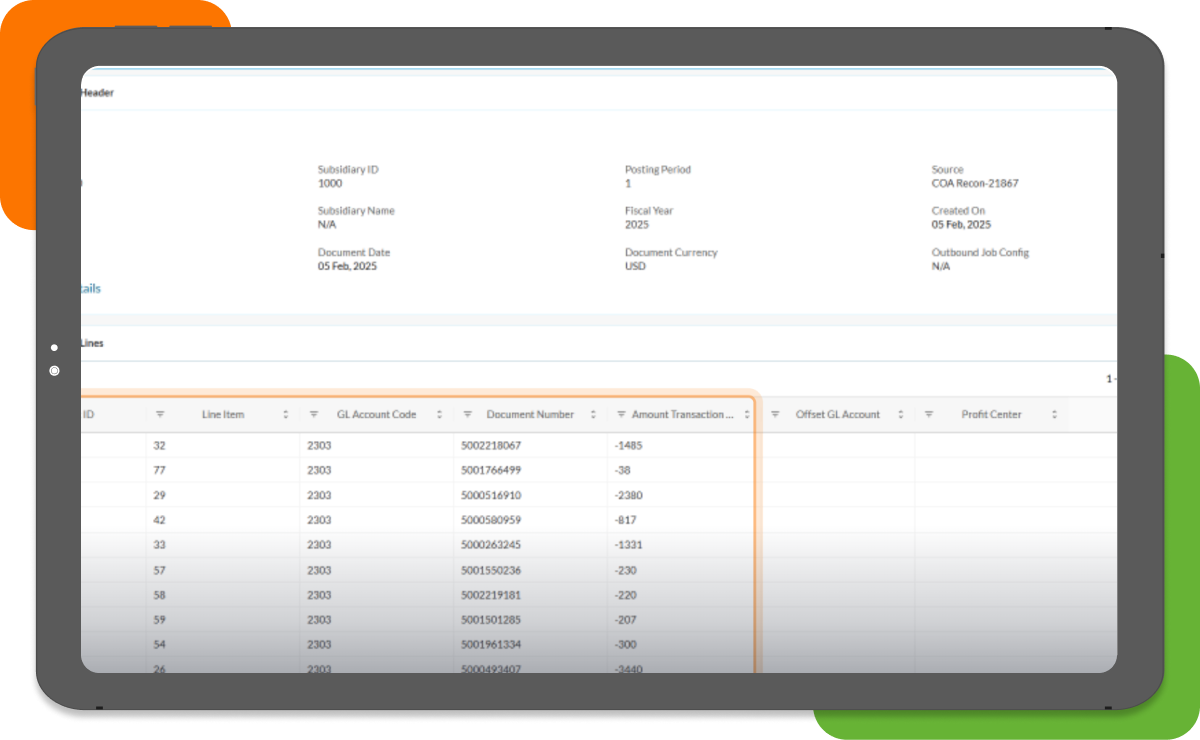Click the amount -1485 cell
1200x740 pixels.
(x=628, y=445)
